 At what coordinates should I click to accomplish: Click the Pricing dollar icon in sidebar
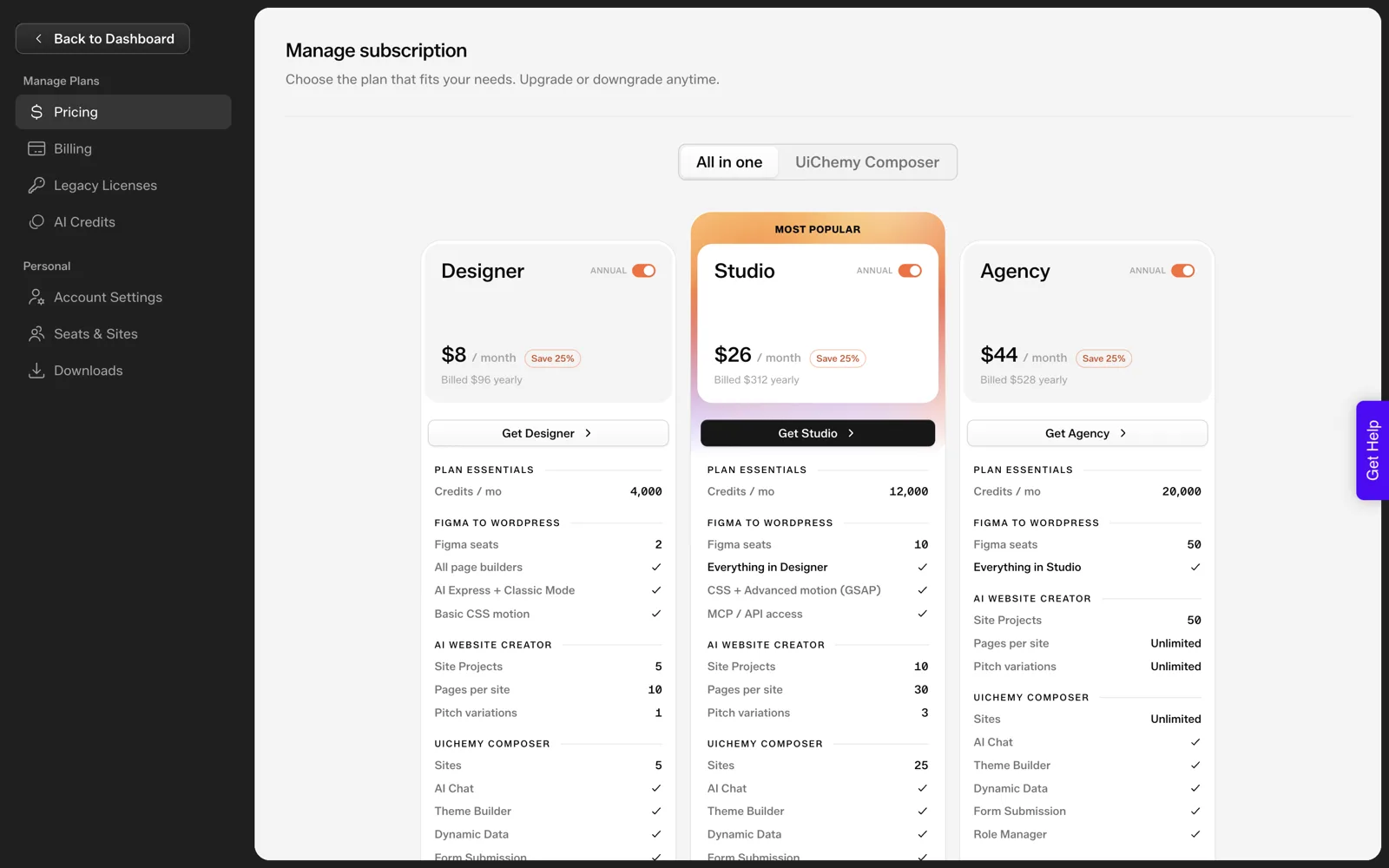[36, 112]
